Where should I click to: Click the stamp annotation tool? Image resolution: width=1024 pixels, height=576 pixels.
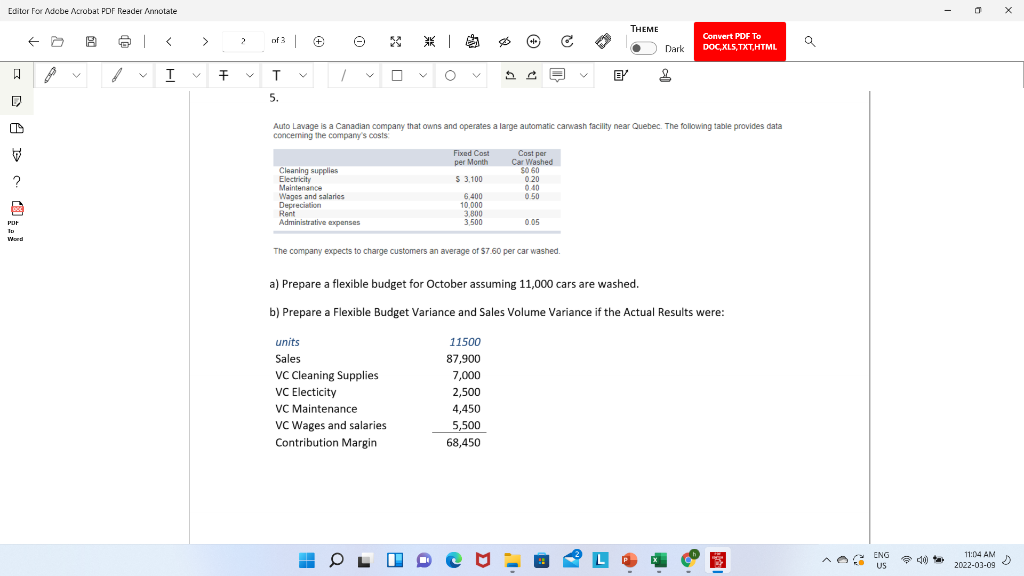coord(663,75)
